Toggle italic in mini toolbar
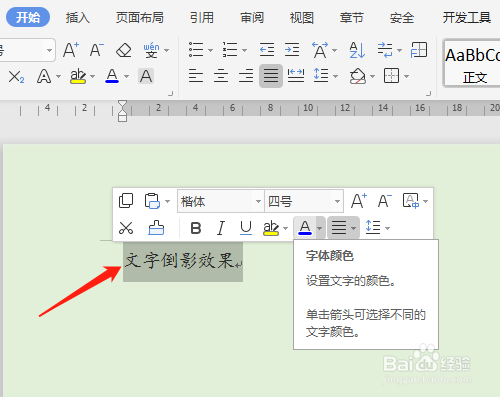This screenshot has height=397, width=500. [x=221, y=228]
